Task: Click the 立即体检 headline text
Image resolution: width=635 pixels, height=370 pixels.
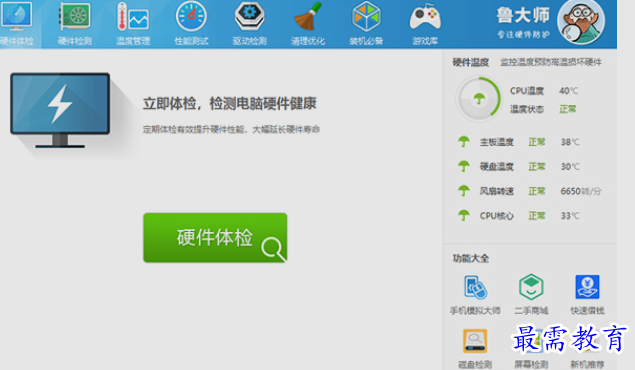Action: (229, 104)
